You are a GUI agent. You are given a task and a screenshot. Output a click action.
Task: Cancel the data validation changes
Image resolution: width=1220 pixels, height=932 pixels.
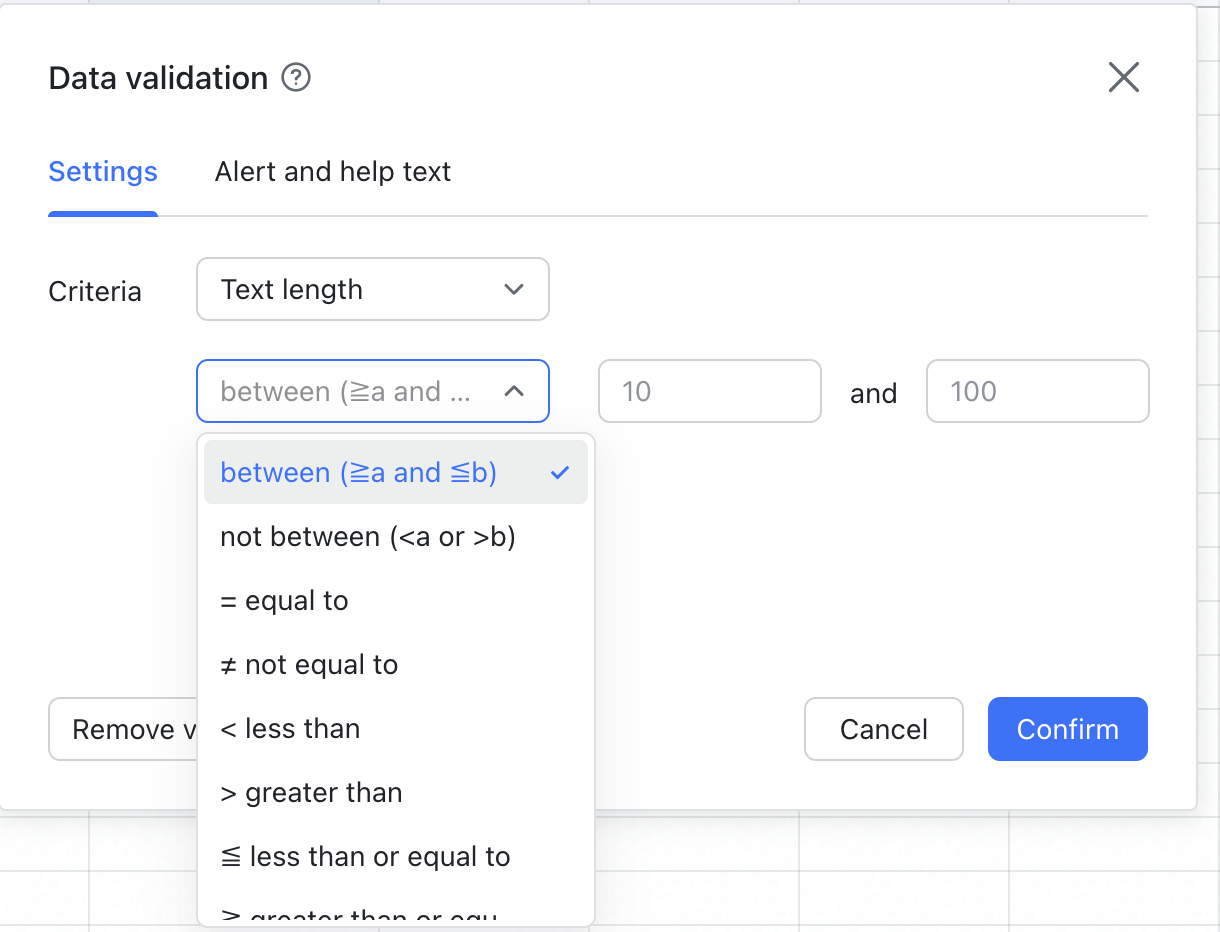tap(883, 729)
